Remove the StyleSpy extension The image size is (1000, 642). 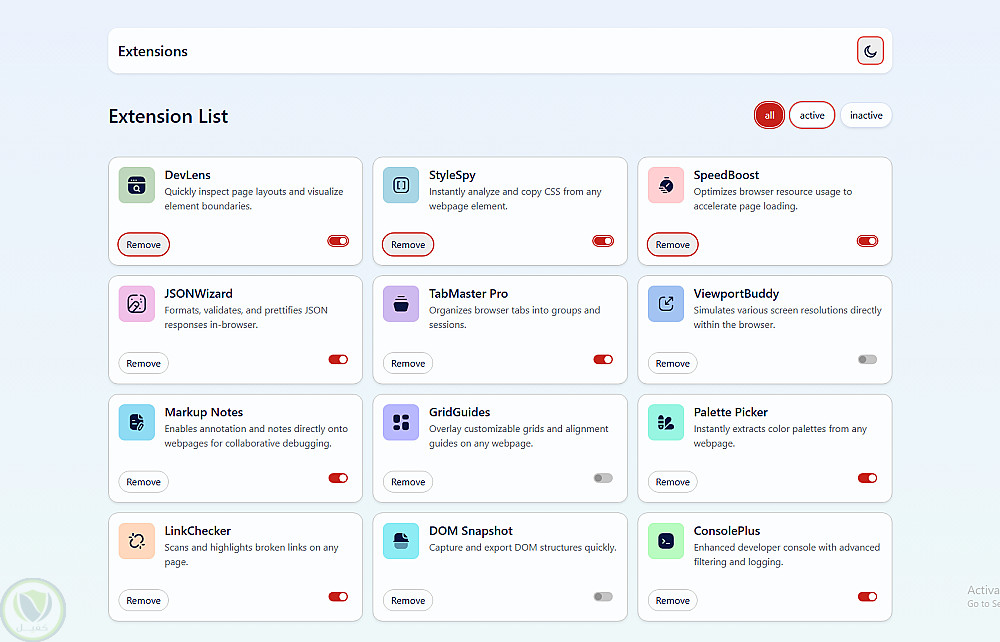pyautogui.click(x=408, y=245)
